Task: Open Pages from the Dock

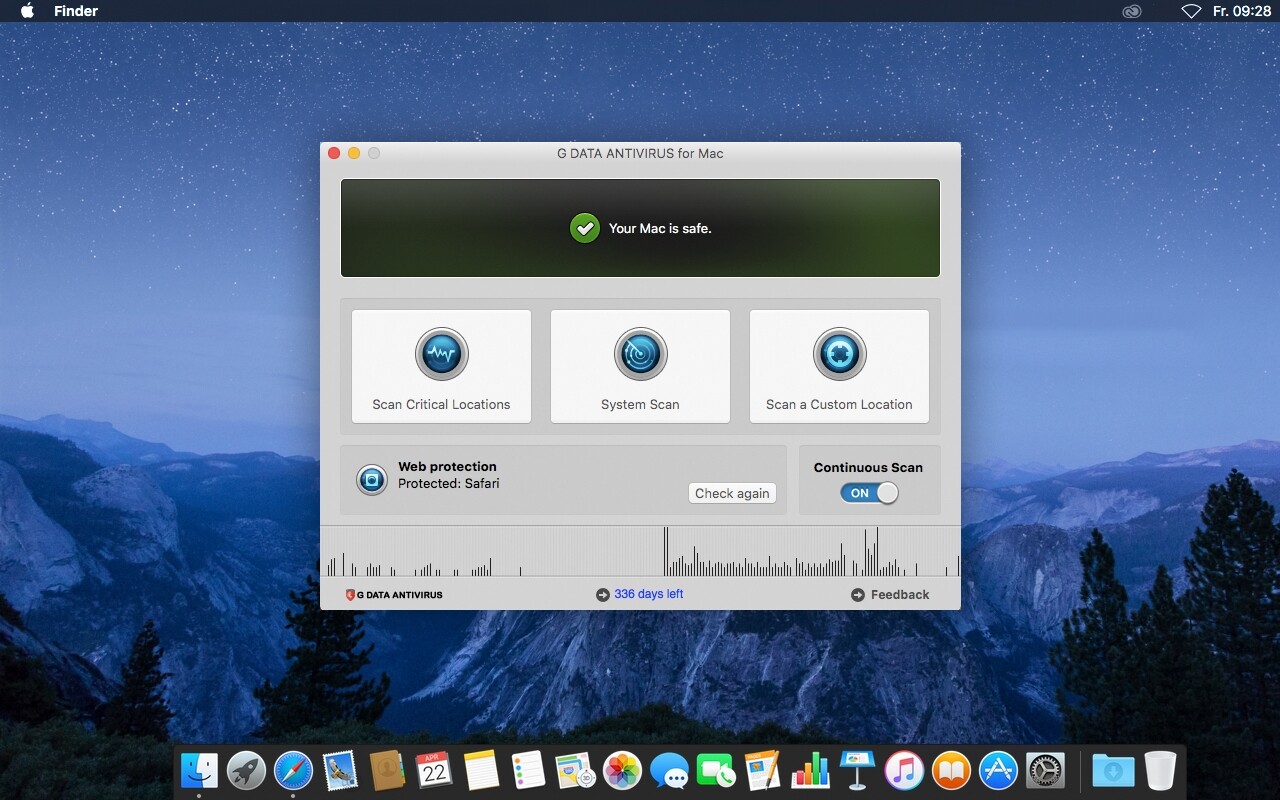Action: [x=763, y=771]
